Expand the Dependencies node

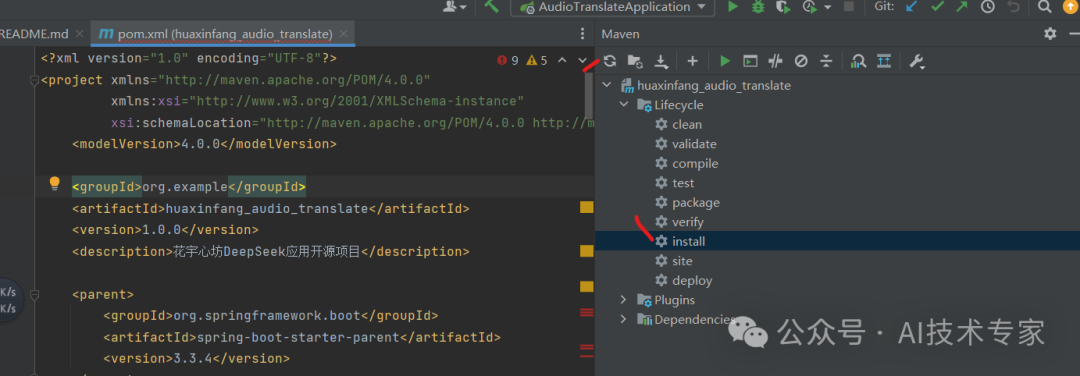(623, 319)
